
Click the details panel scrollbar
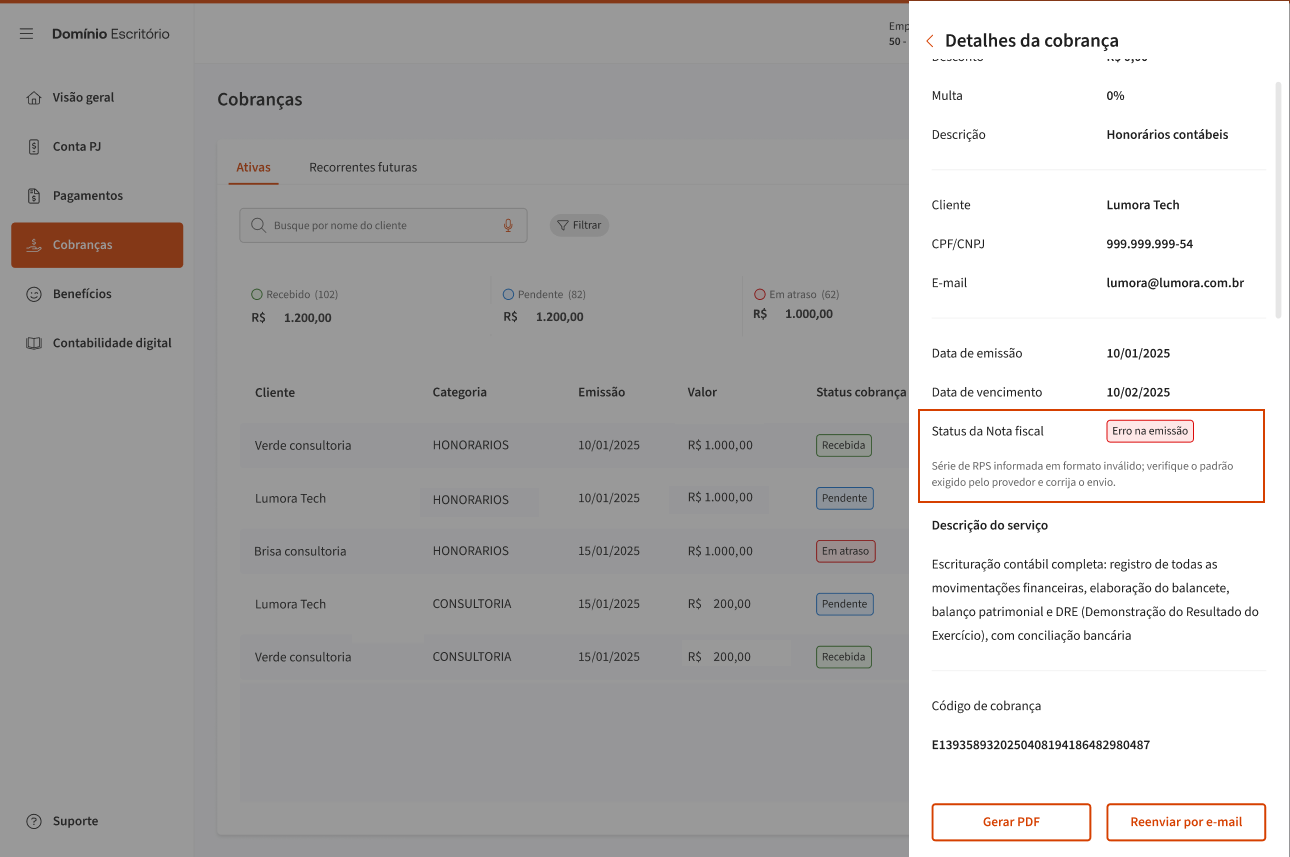click(x=1277, y=200)
